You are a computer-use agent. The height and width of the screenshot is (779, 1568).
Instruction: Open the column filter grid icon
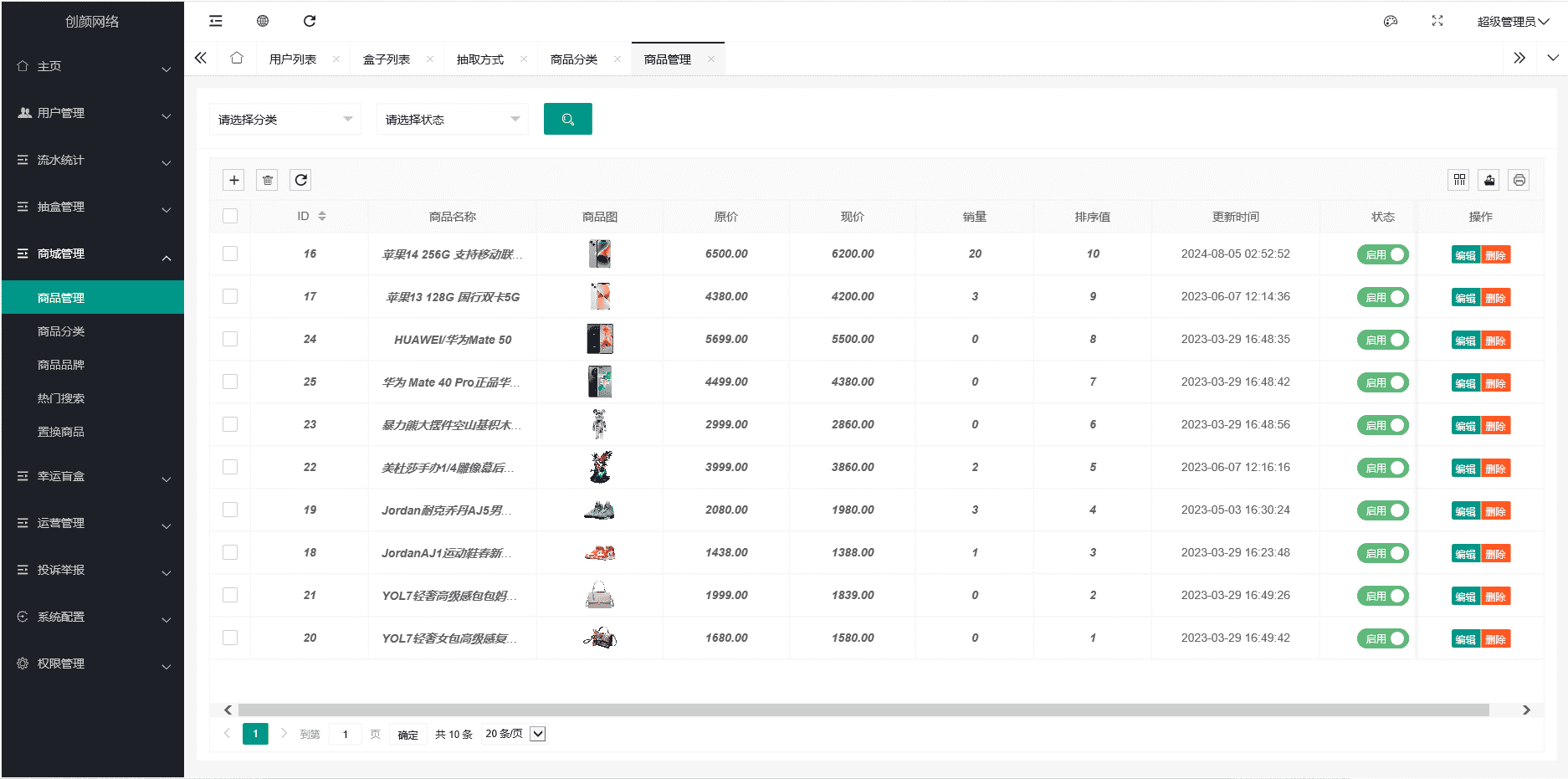coord(1459,180)
